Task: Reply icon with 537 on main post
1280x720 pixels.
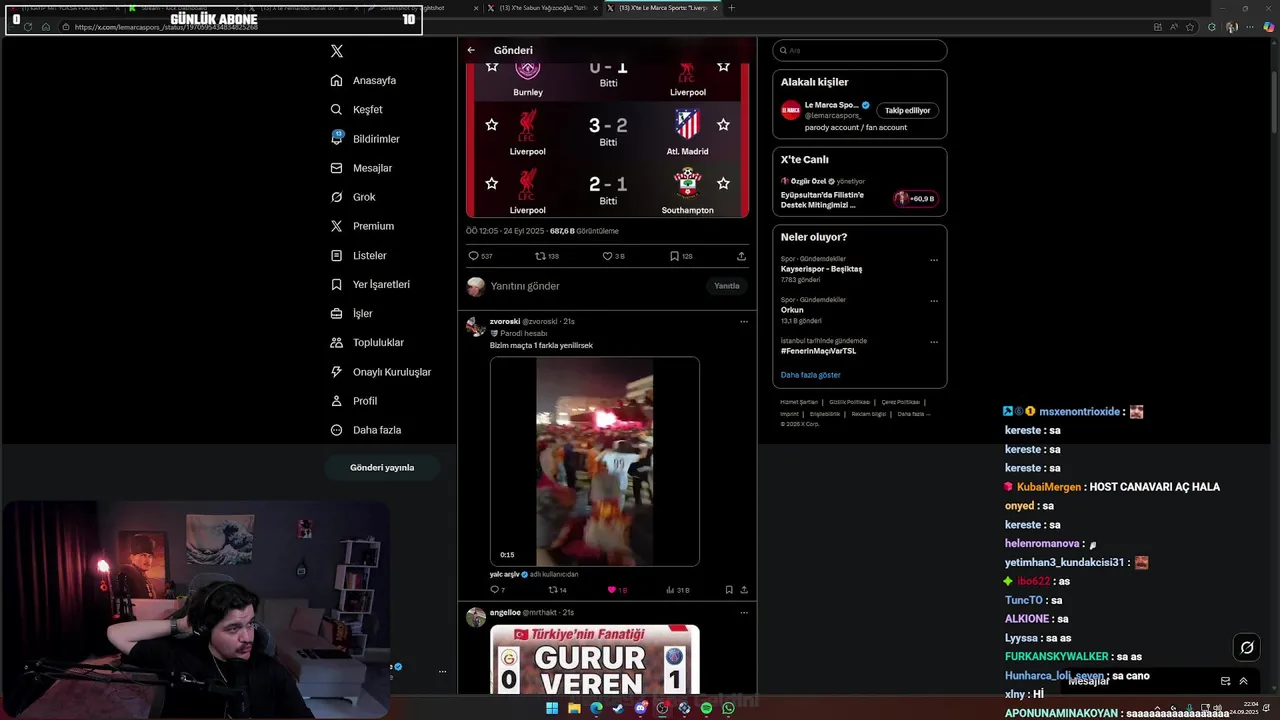Action: point(481,256)
